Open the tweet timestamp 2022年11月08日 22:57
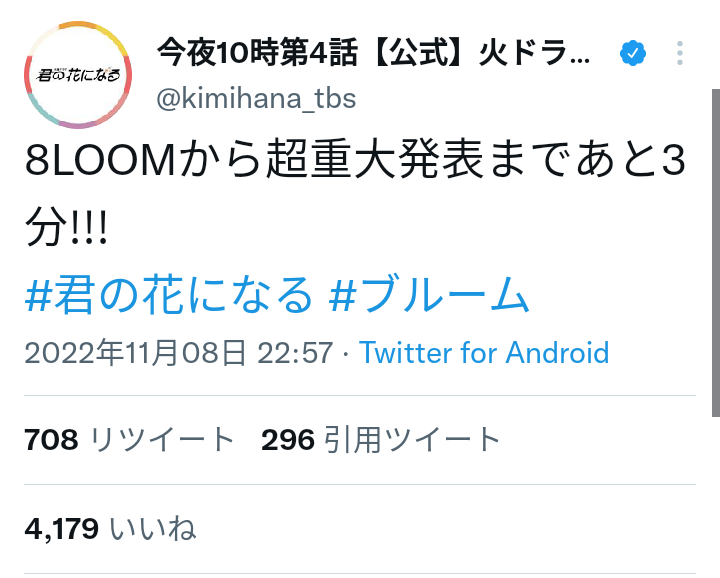Image resolution: width=720 pixels, height=578 pixels. point(178,353)
